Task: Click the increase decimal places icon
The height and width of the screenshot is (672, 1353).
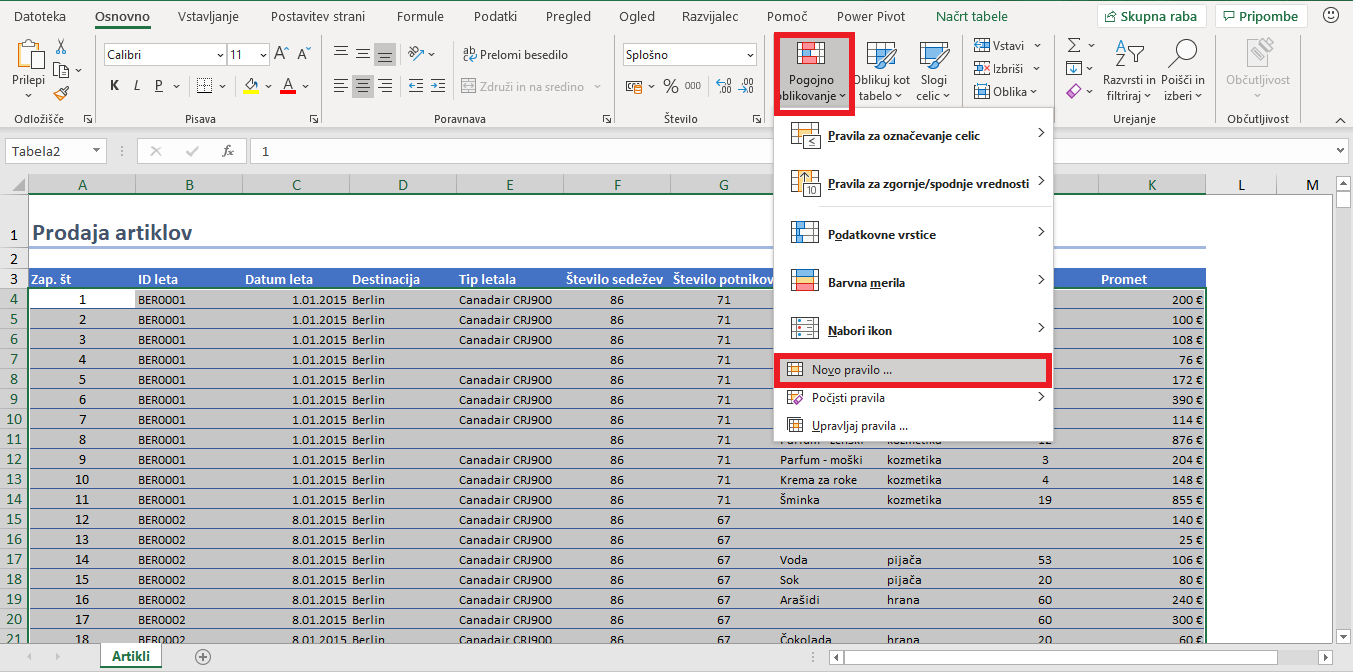Action: pos(723,86)
